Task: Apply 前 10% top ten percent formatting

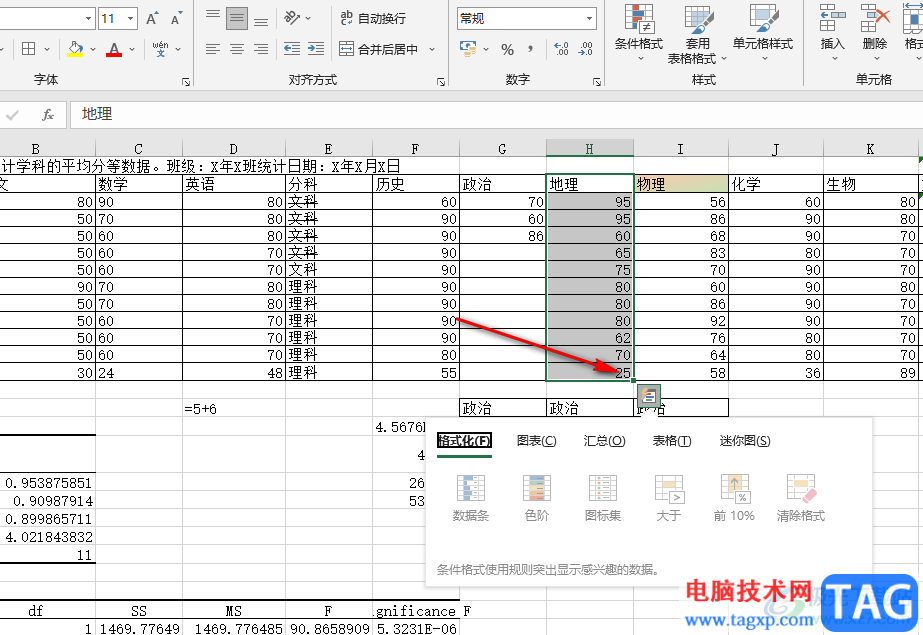Action: click(x=734, y=498)
